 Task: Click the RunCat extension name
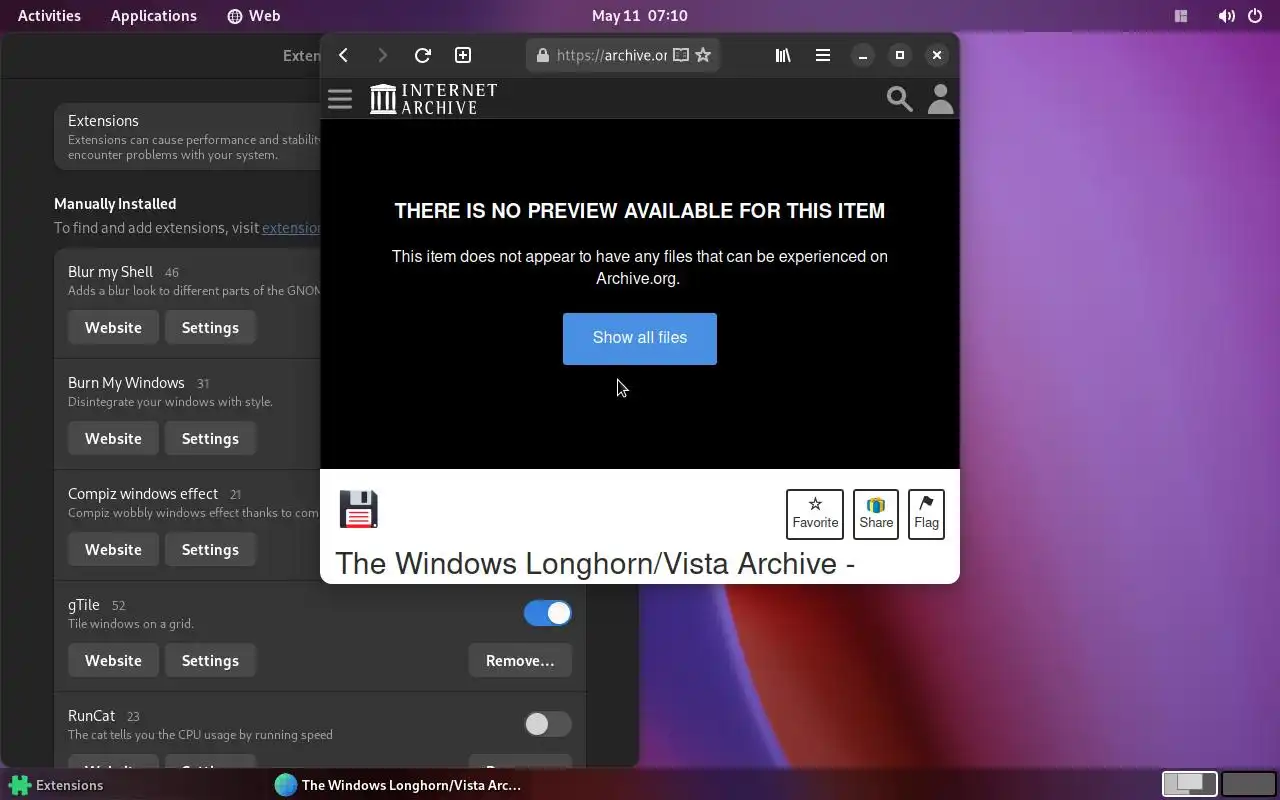point(91,716)
